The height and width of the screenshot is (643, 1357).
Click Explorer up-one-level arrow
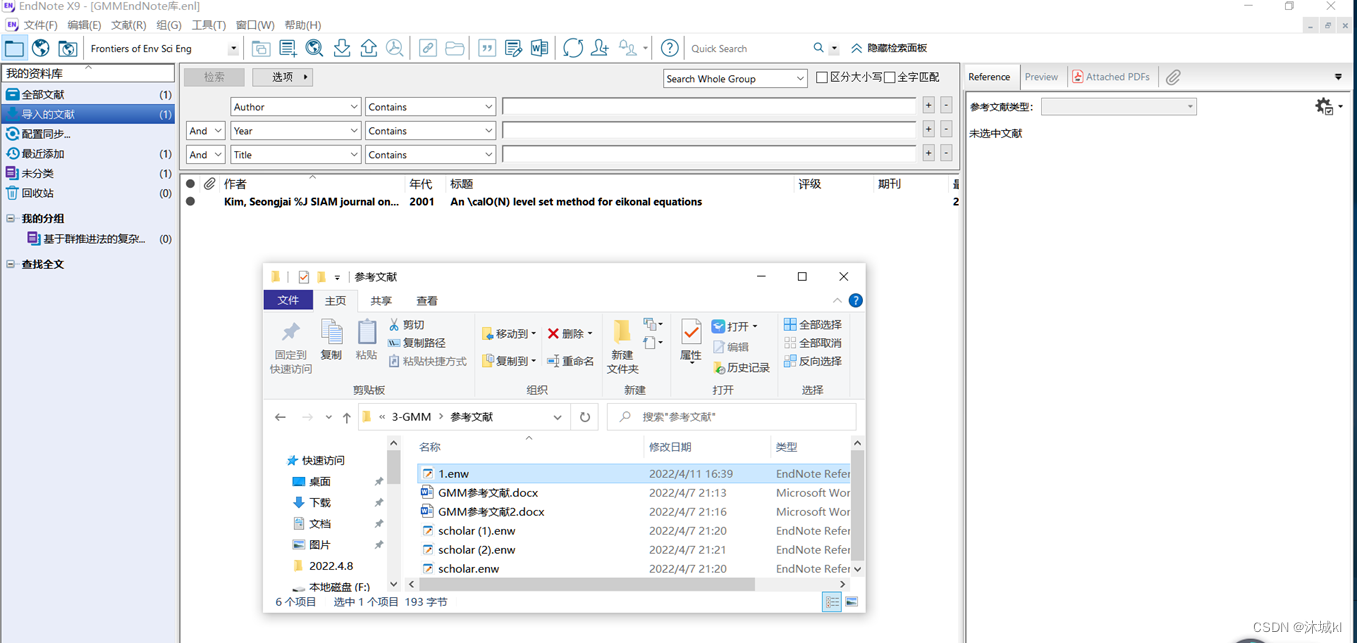(346, 417)
